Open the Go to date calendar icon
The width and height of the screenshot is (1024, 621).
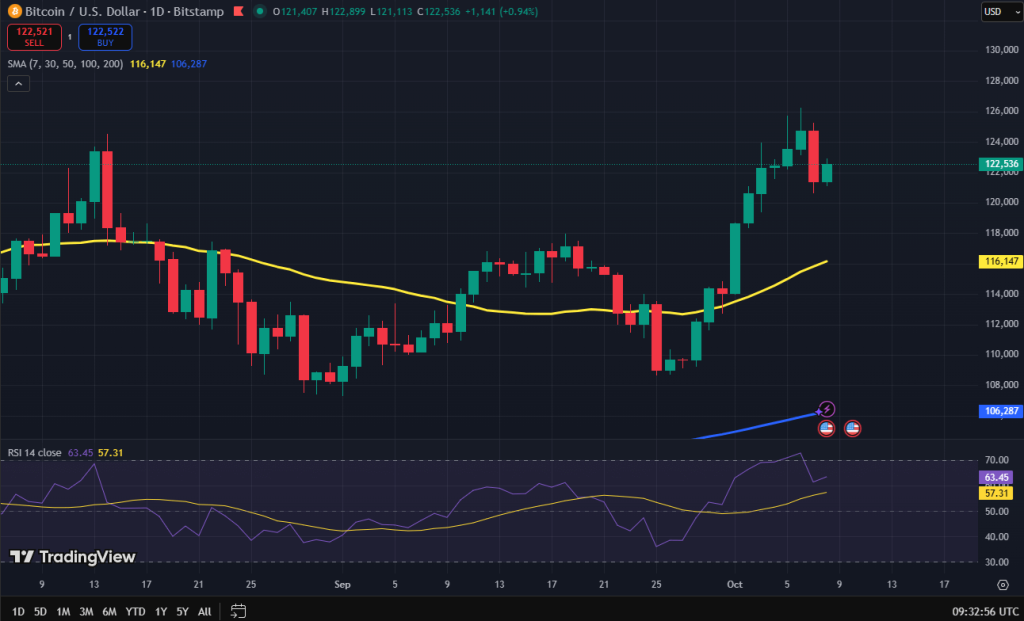pyautogui.click(x=238, y=610)
